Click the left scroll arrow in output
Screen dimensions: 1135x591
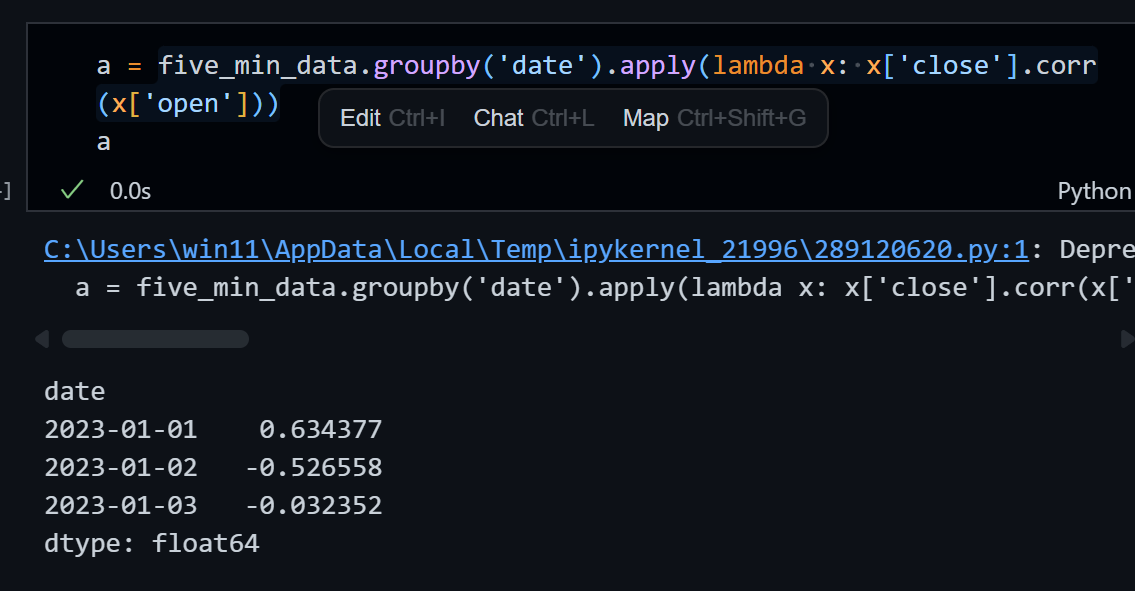pos(41,340)
